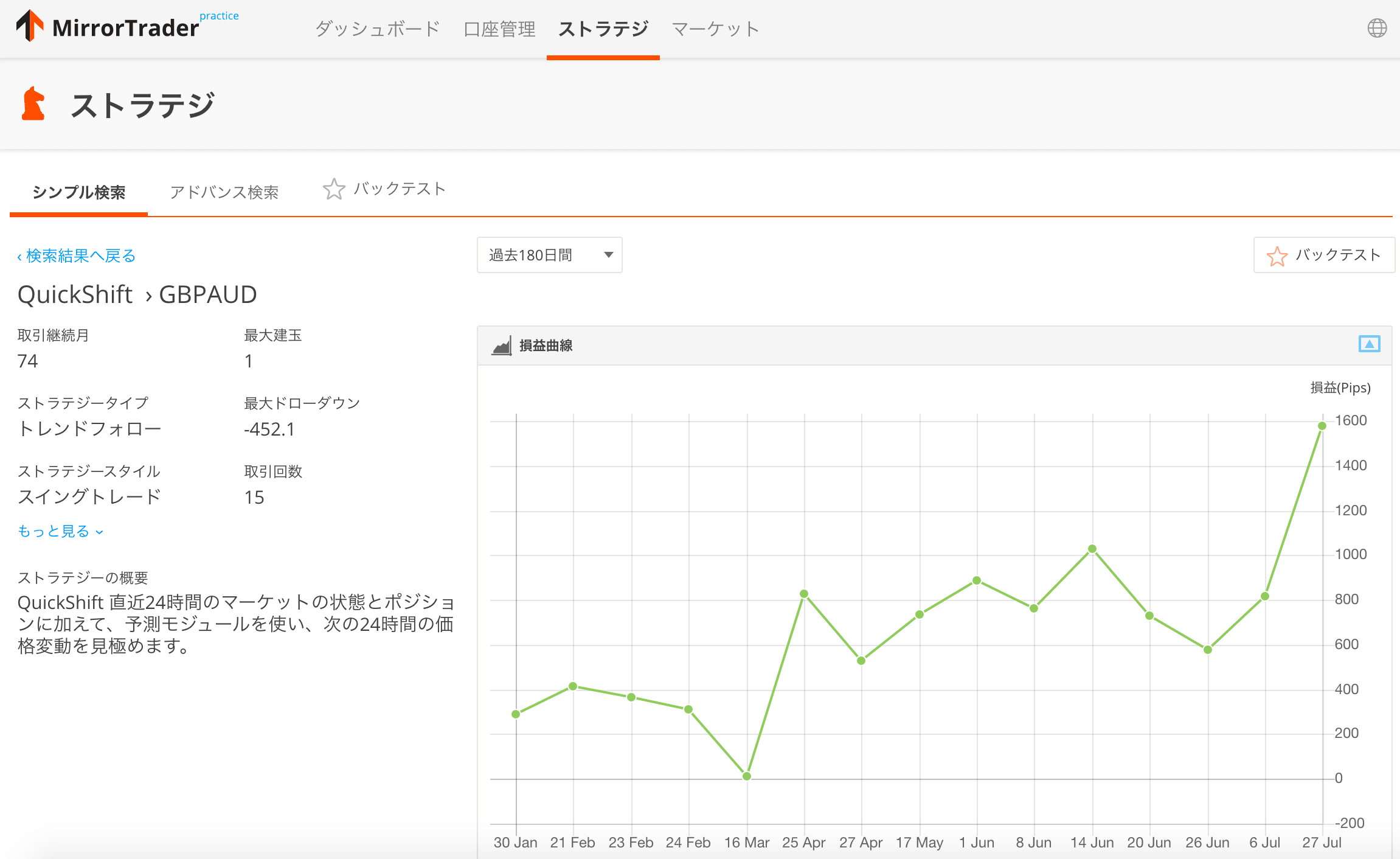Image resolution: width=1400 pixels, height=859 pixels.
Task: Click the 損益(Pips) axis label
Action: pyautogui.click(x=1340, y=388)
